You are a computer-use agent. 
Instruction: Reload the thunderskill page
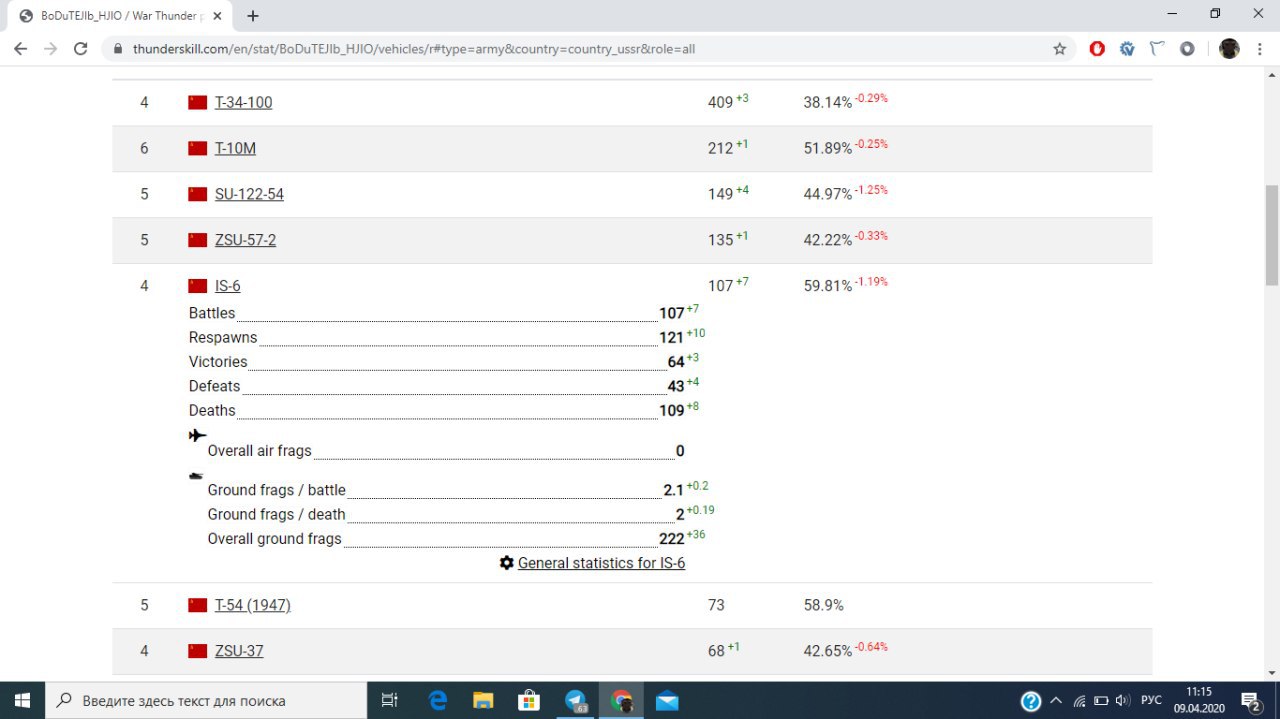point(81,48)
